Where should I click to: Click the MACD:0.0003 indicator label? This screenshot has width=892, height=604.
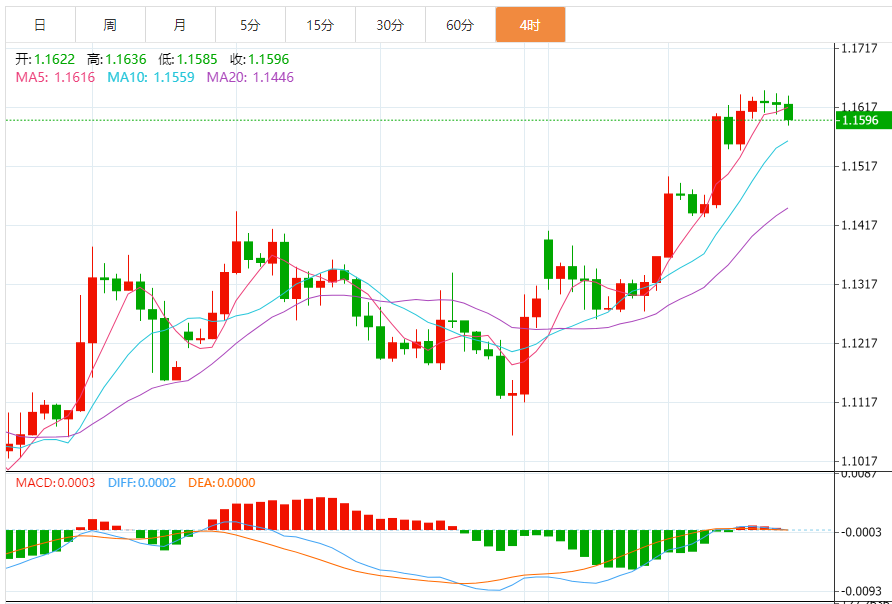pyautogui.click(x=56, y=483)
